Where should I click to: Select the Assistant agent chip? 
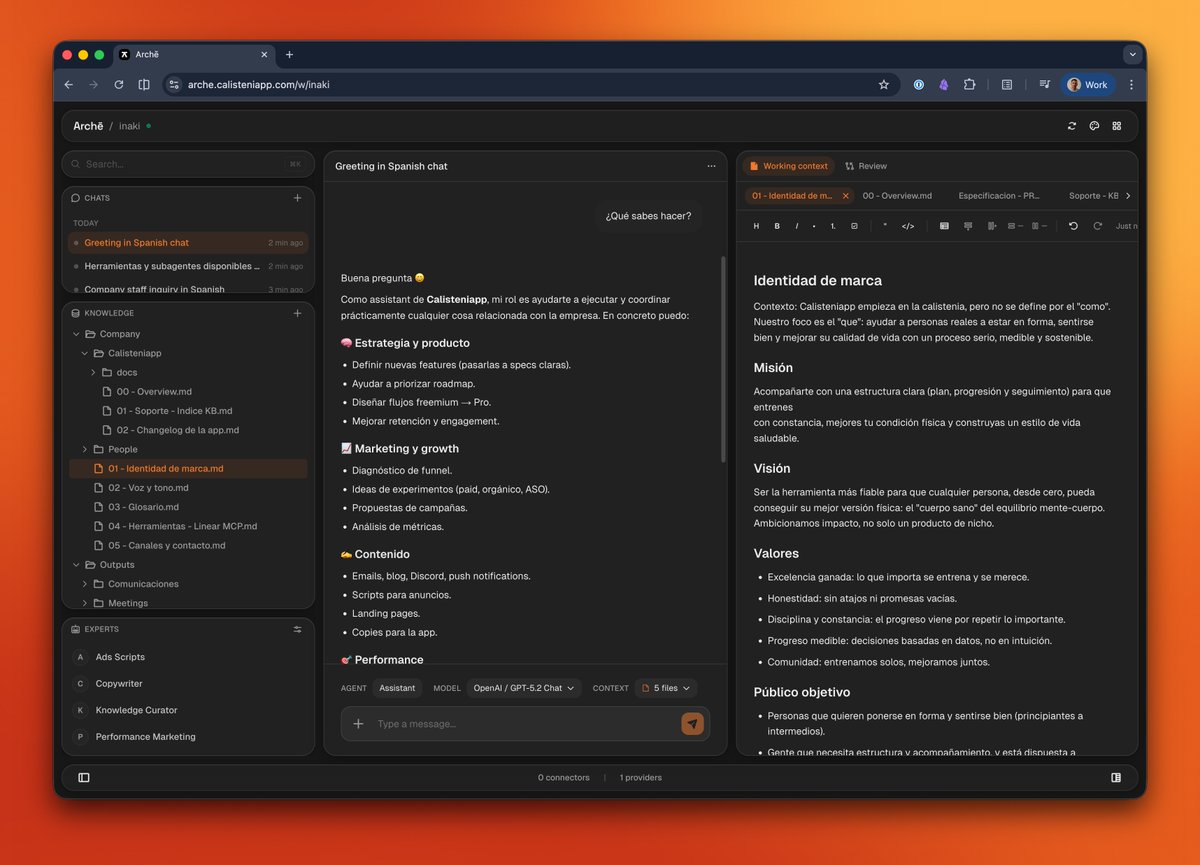(397, 688)
